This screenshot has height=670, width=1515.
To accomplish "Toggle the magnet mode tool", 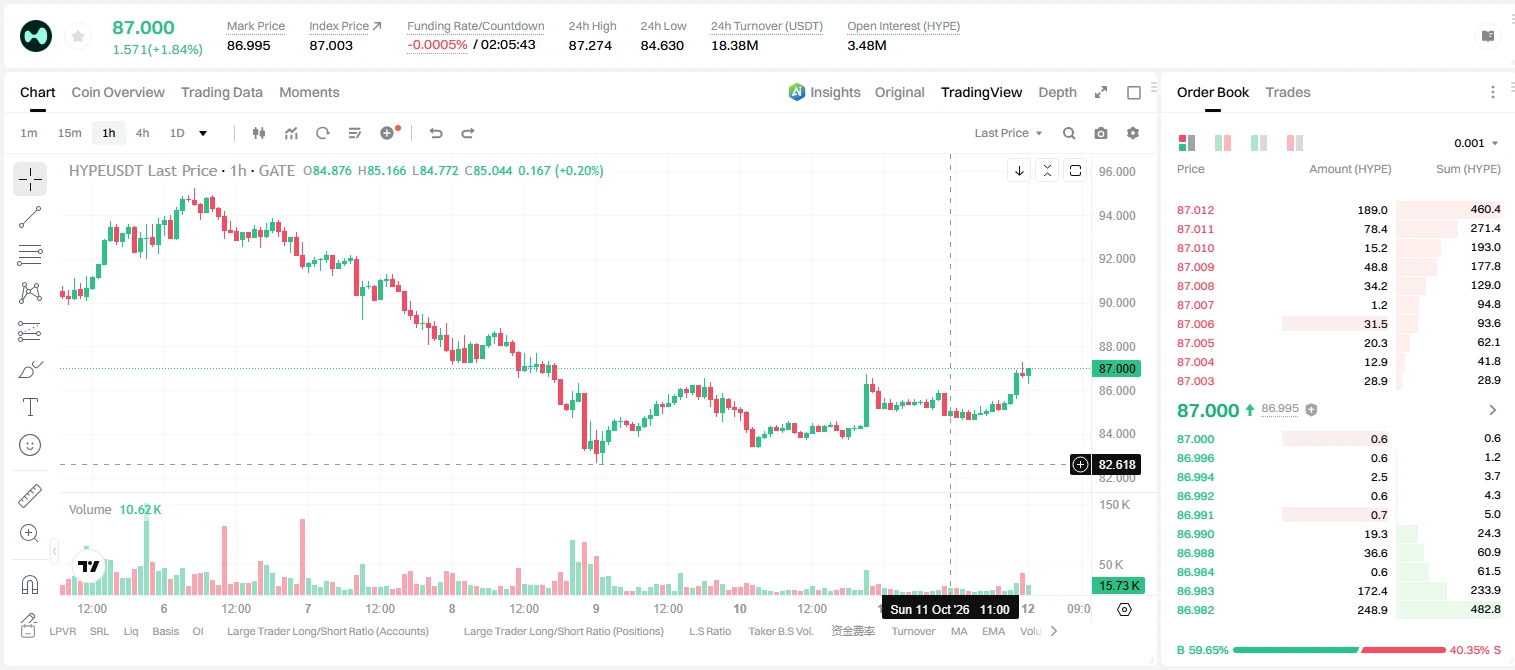I will pyautogui.click(x=30, y=584).
